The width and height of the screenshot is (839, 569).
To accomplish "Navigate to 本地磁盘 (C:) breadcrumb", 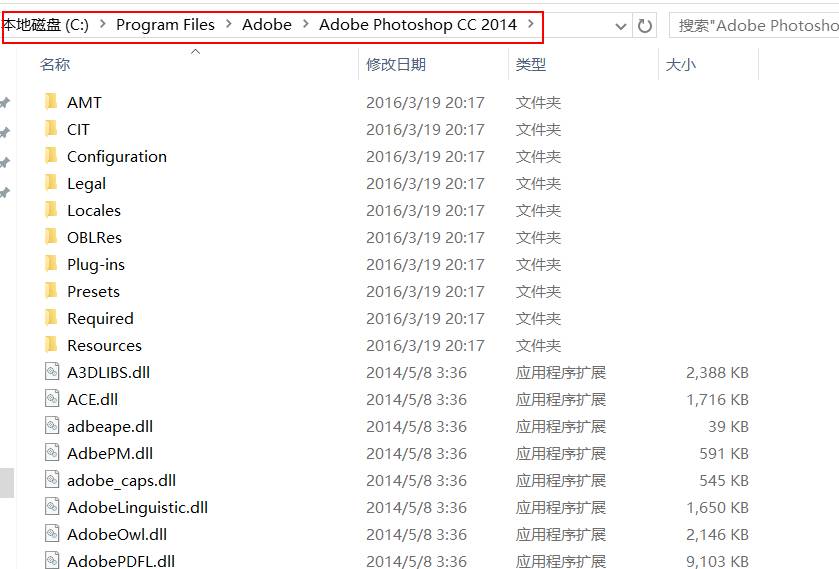I will click(46, 25).
